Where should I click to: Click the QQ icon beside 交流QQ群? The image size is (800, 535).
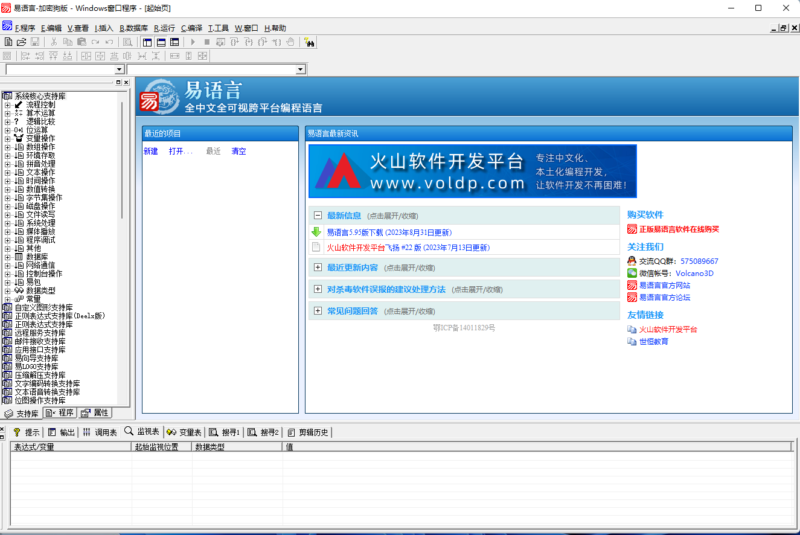point(632,259)
